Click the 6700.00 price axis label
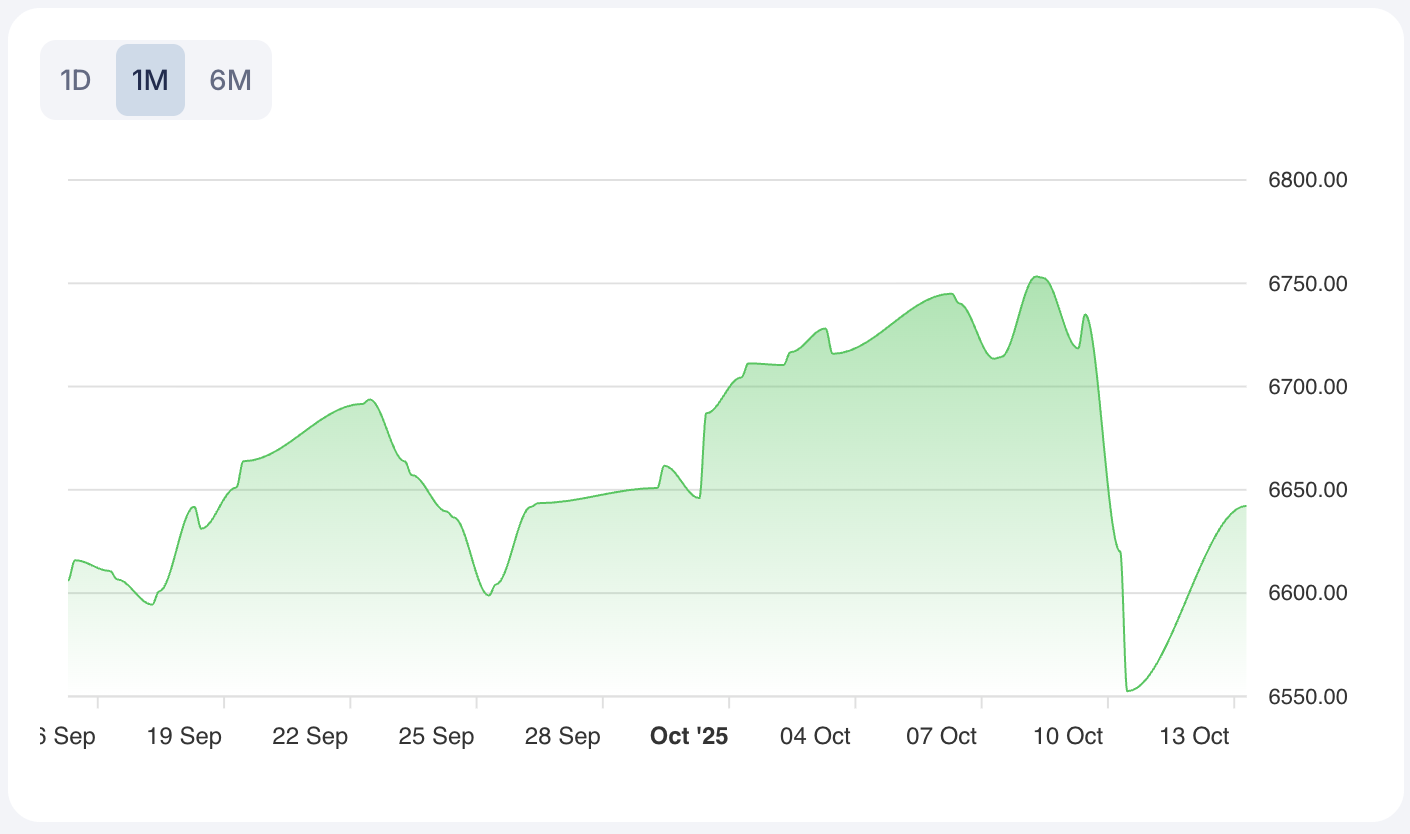This screenshot has height=834, width=1410. coord(1308,387)
